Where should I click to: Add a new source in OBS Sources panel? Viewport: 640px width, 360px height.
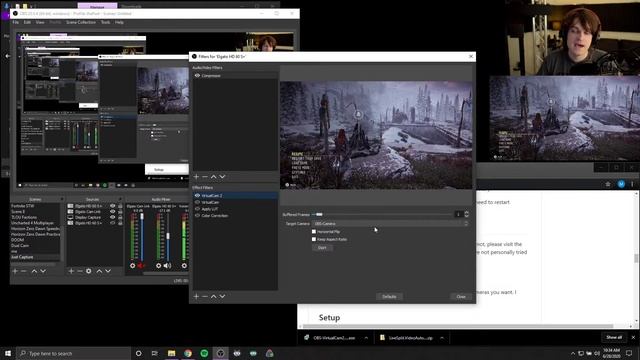pos(71,271)
